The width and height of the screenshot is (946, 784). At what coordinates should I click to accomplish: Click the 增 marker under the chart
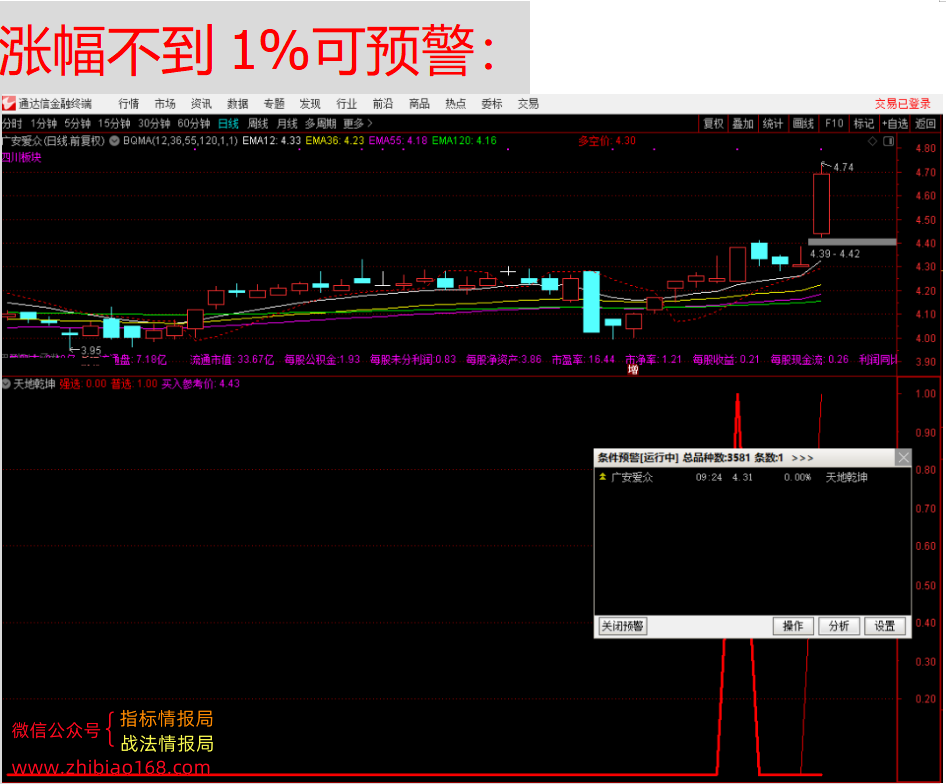tap(632, 369)
